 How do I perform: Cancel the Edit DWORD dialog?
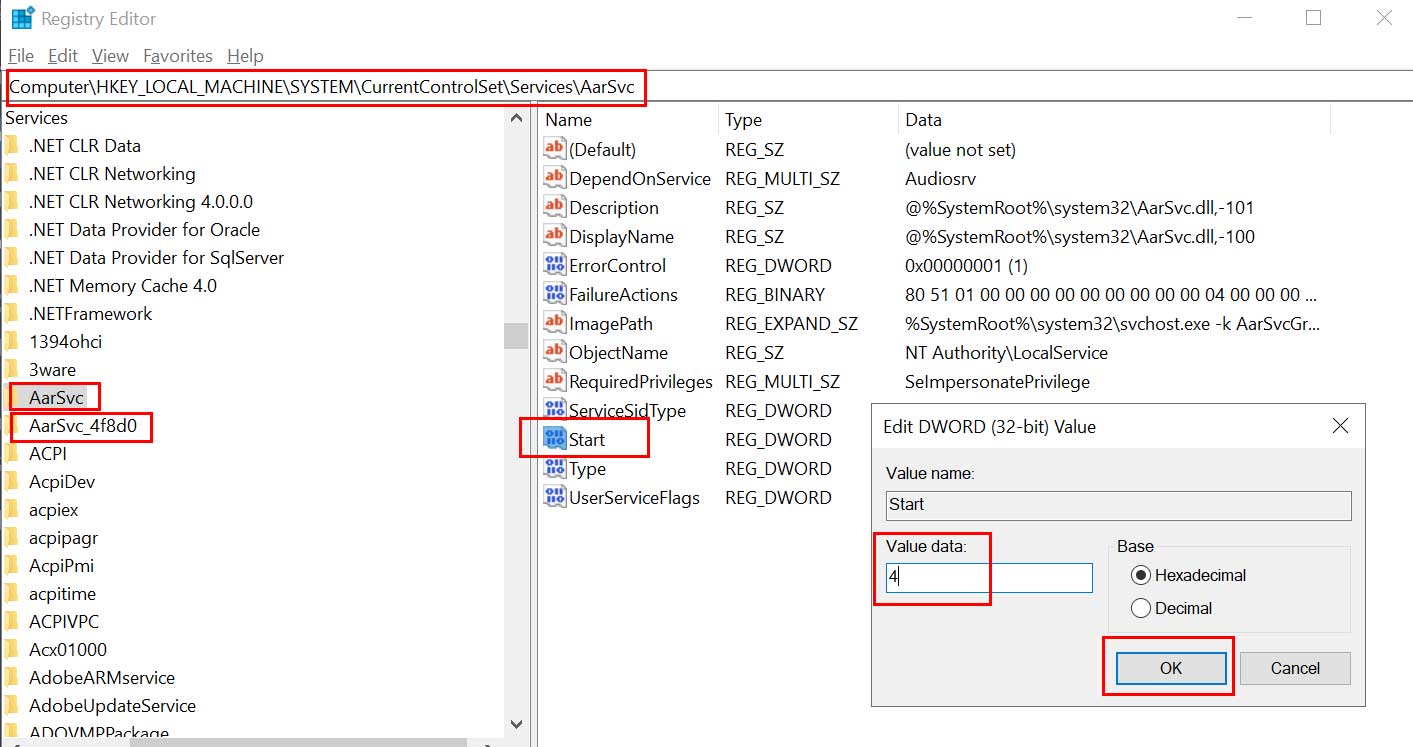1295,668
